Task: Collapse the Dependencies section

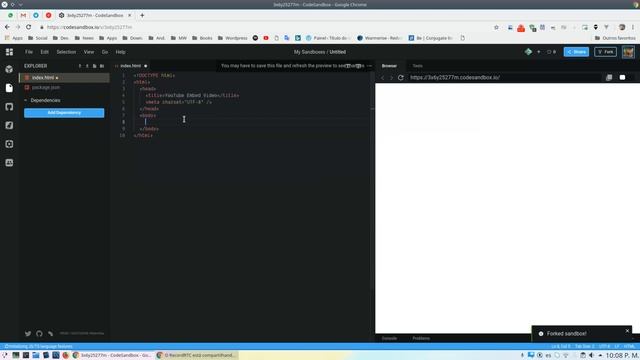Action: coord(45,100)
